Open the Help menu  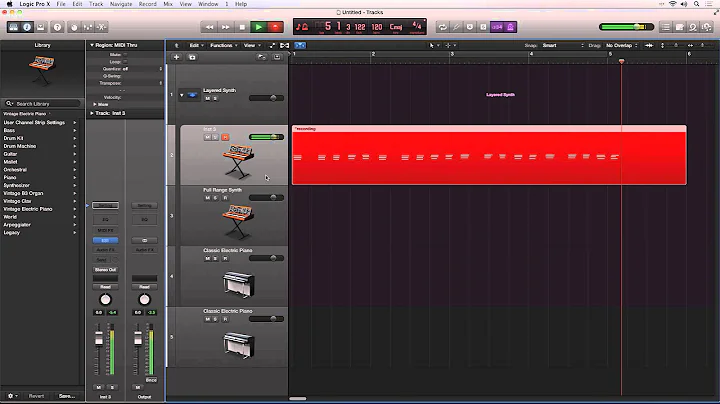pyautogui.click(x=241, y=4)
